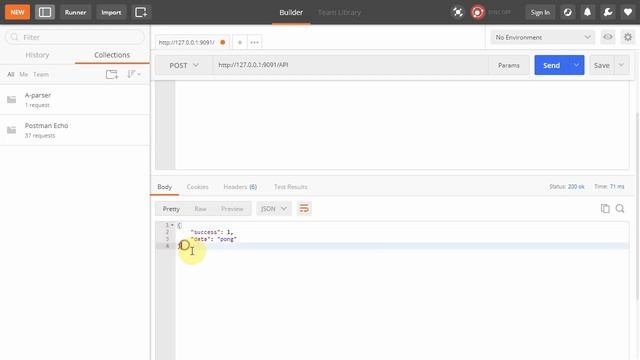This screenshot has width=640, height=360.
Task: Open the Runner
Action: click(x=76, y=12)
